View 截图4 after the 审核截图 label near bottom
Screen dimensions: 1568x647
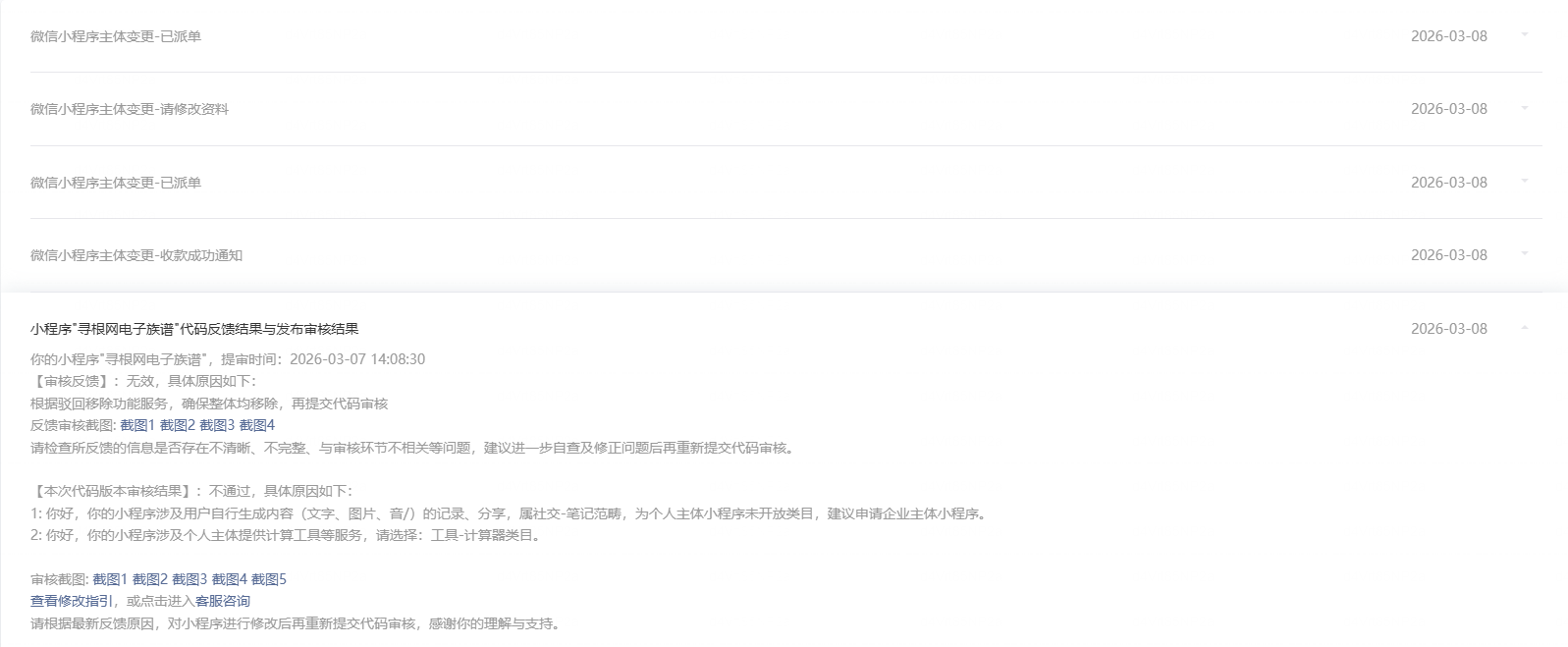pos(230,579)
